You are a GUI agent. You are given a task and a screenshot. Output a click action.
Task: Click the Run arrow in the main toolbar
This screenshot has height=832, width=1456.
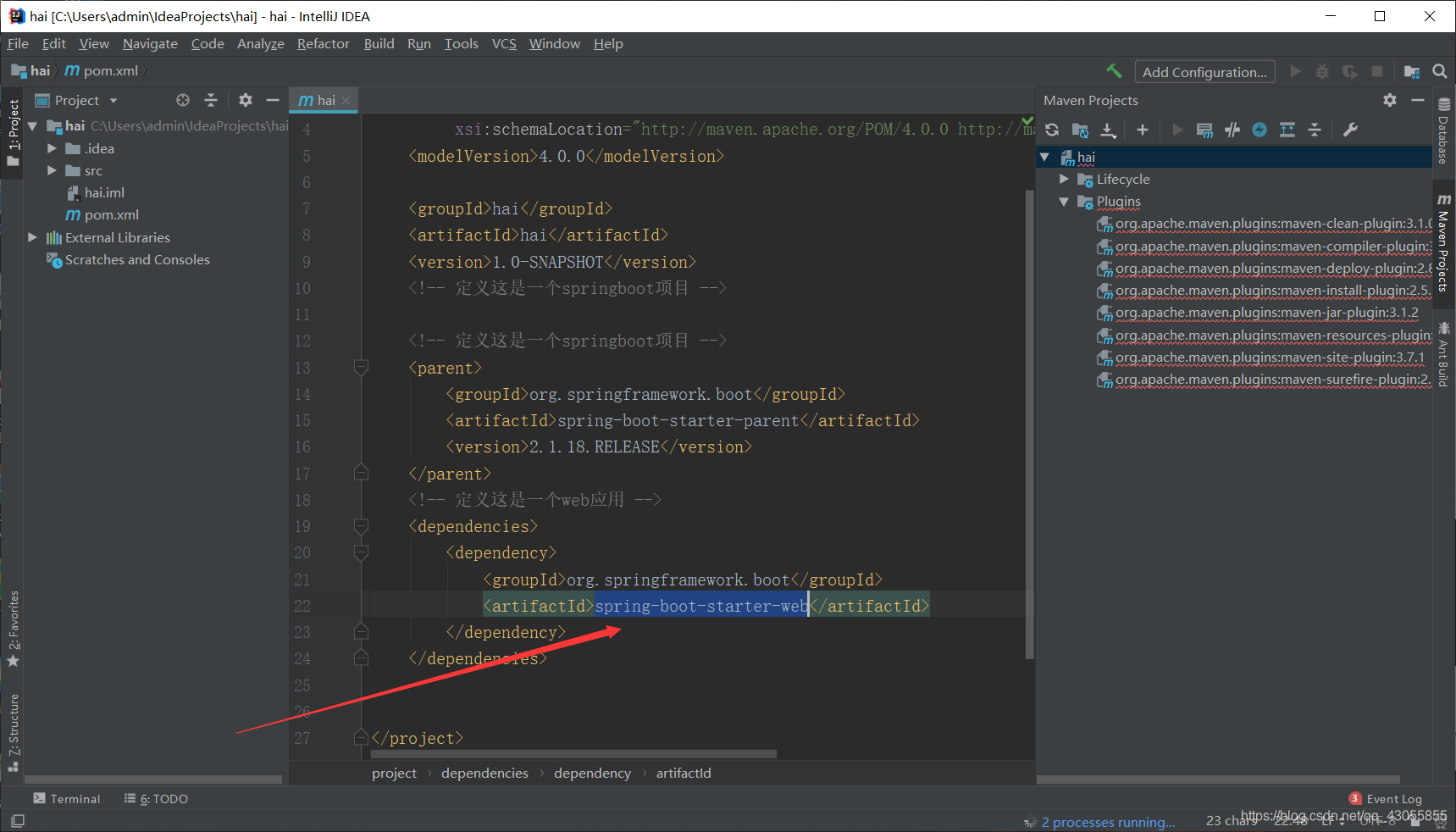[x=1295, y=72]
